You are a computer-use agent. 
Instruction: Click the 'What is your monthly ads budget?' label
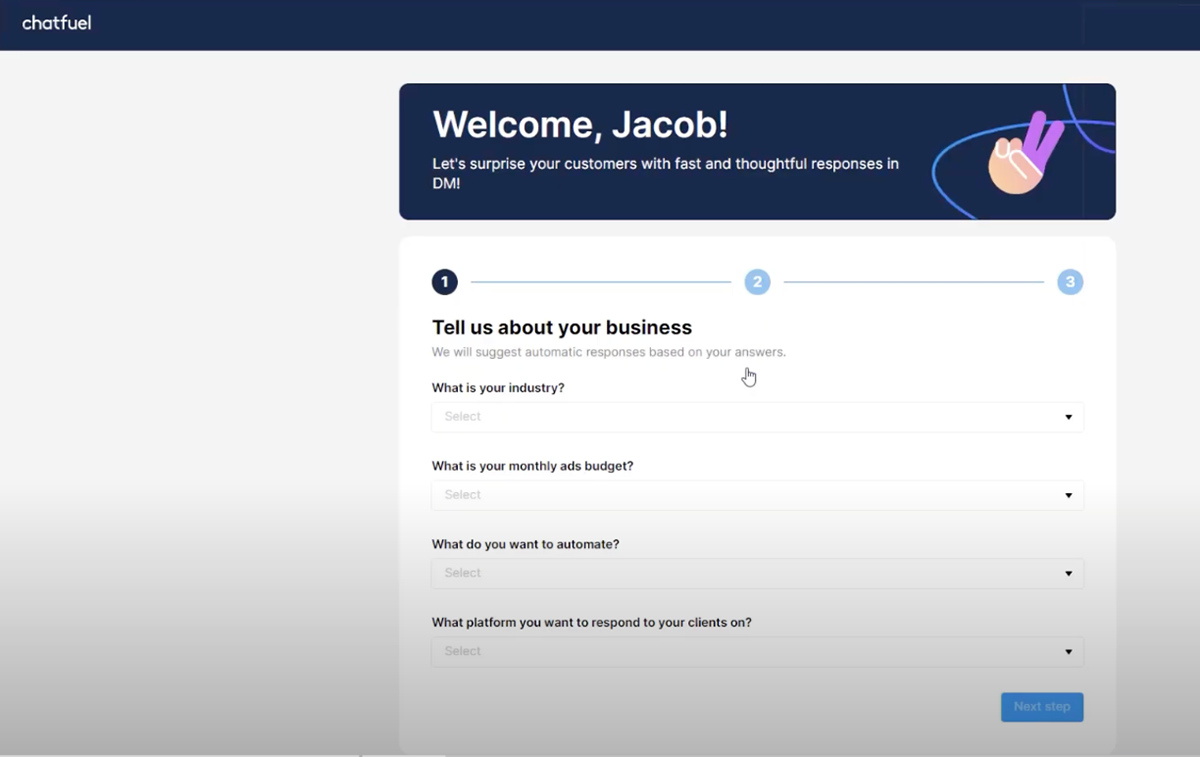[533, 466]
